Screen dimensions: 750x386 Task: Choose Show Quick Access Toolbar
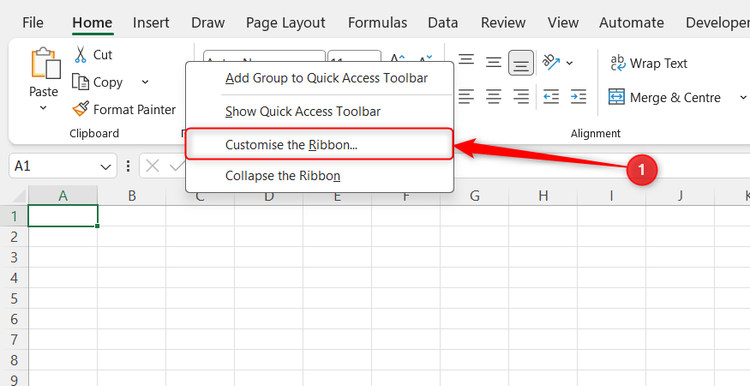click(x=320, y=111)
